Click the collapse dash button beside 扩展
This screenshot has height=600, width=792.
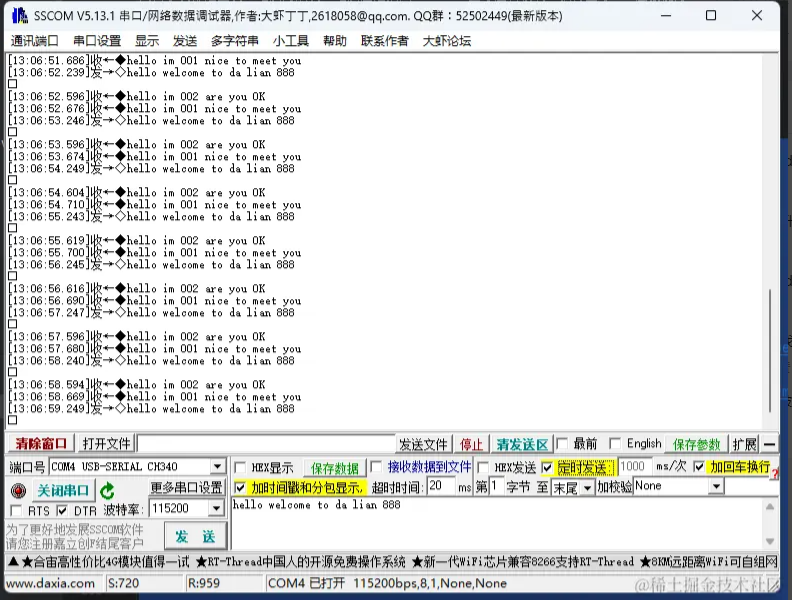(768, 444)
